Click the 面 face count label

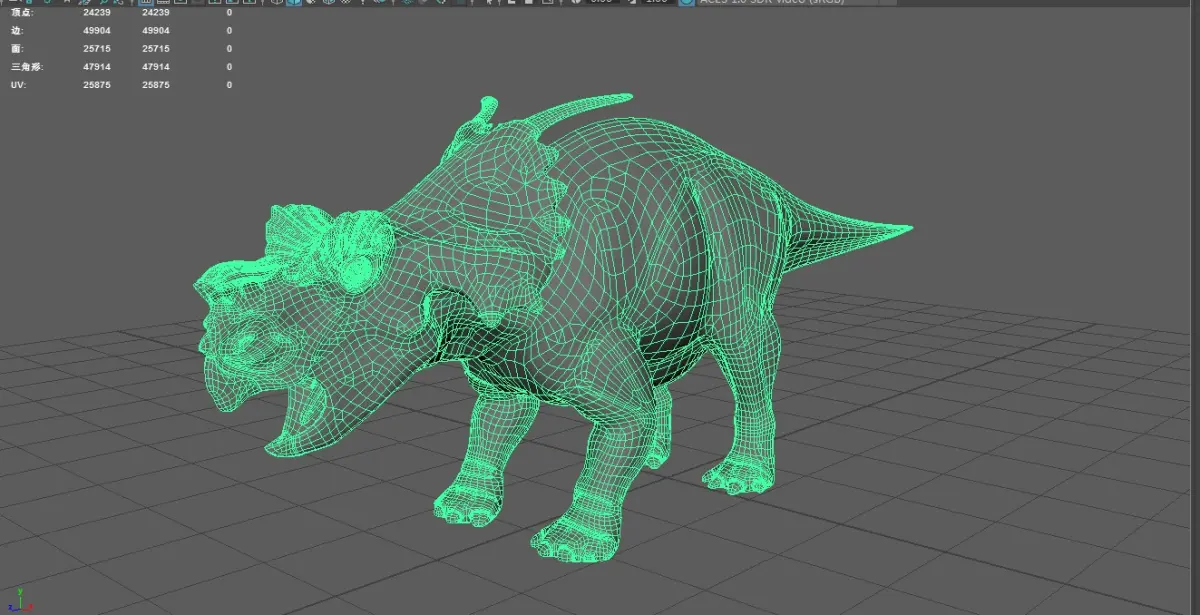[17, 49]
